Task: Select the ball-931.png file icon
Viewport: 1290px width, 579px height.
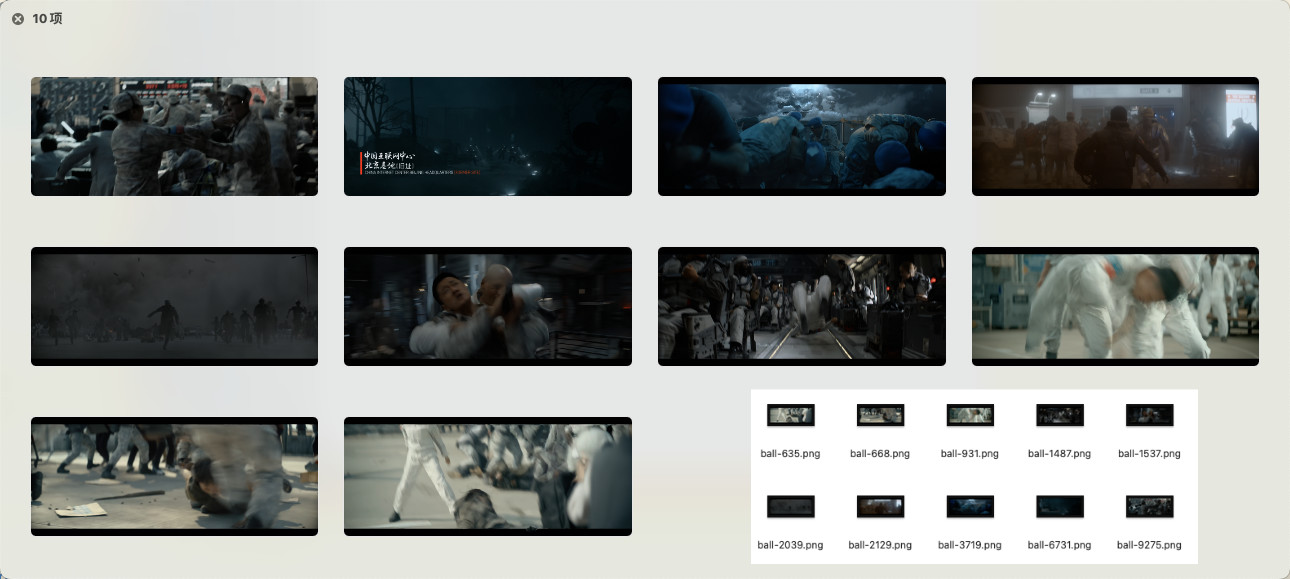Action: [x=970, y=415]
